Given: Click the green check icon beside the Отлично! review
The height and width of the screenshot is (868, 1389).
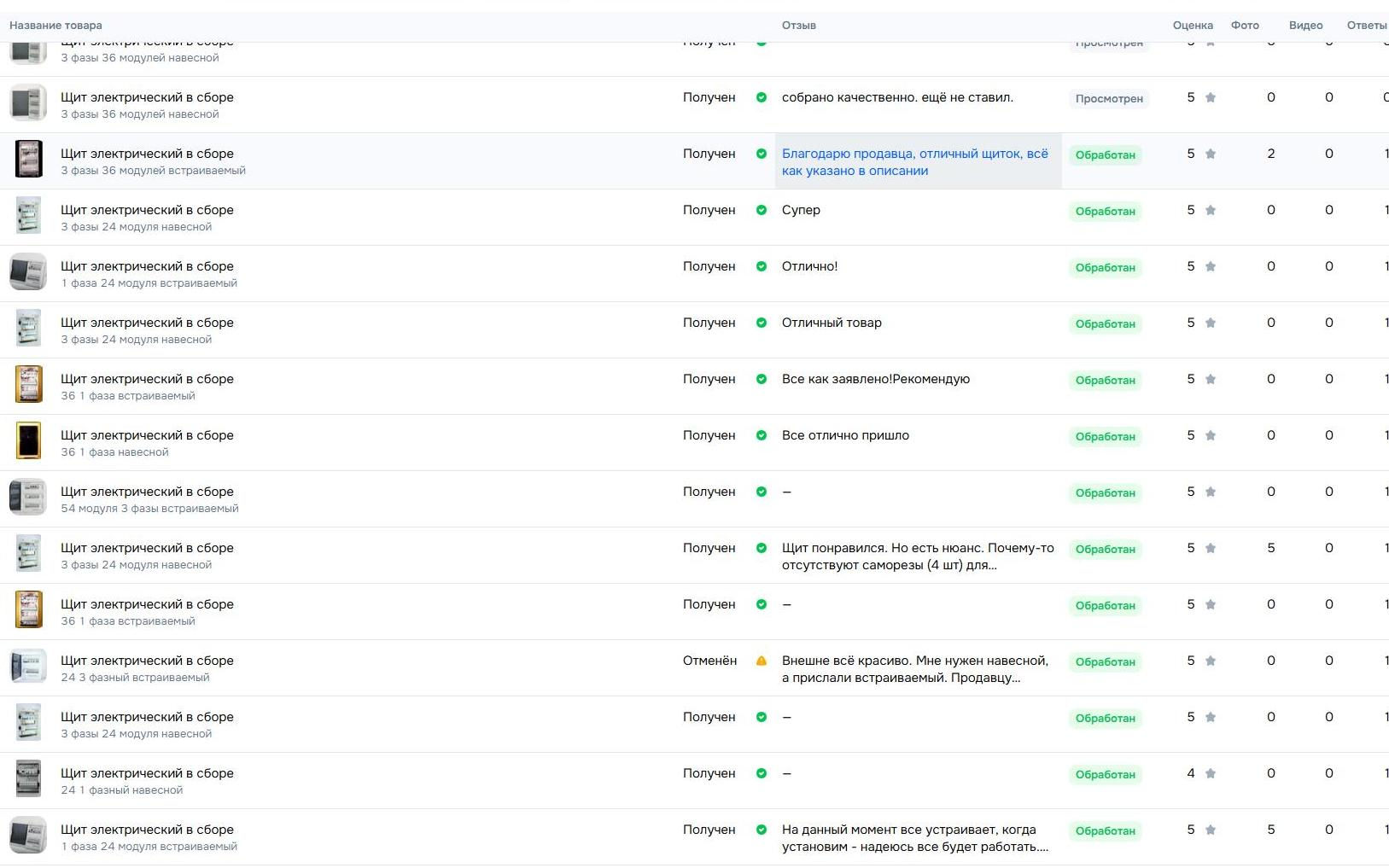Looking at the screenshot, I should point(761,266).
